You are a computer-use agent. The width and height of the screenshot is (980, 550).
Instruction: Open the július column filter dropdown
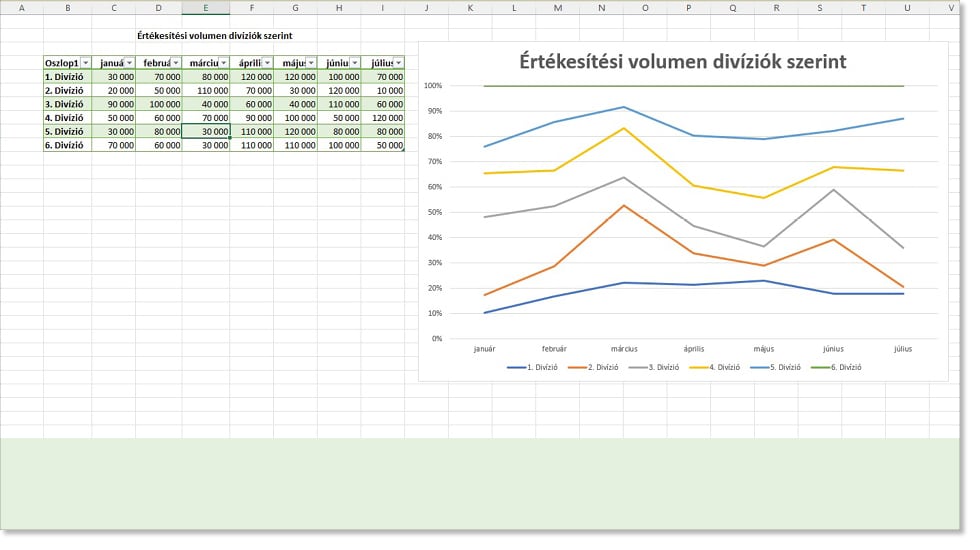tap(399, 62)
